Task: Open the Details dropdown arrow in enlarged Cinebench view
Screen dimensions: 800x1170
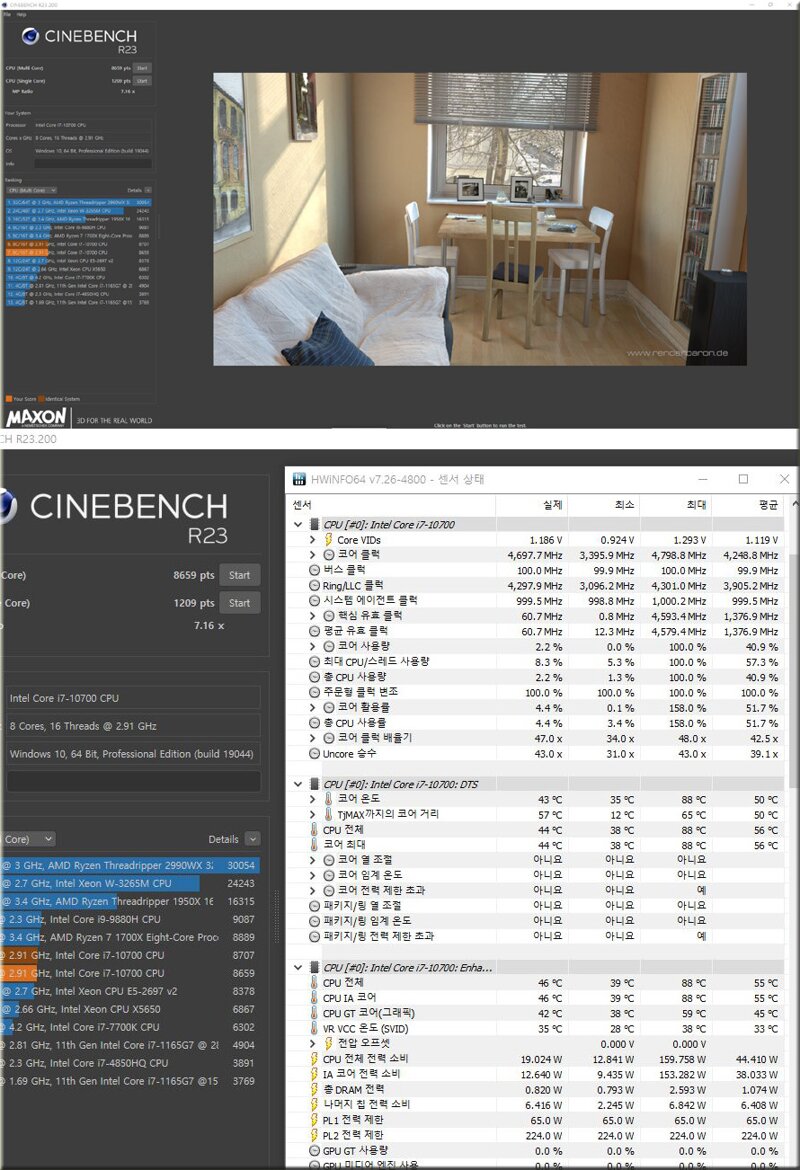Action: 253,839
